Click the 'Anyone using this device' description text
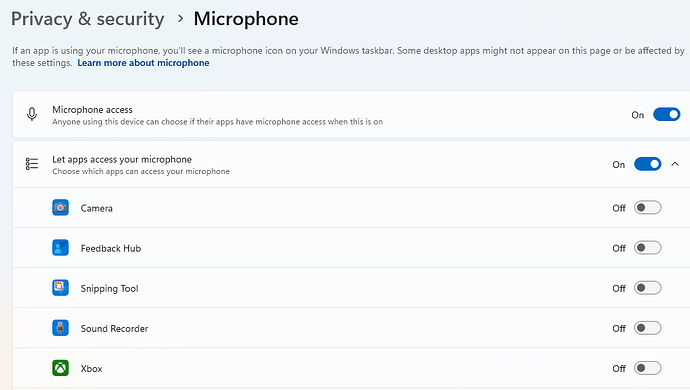This screenshot has width=690, height=390. (x=217, y=121)
